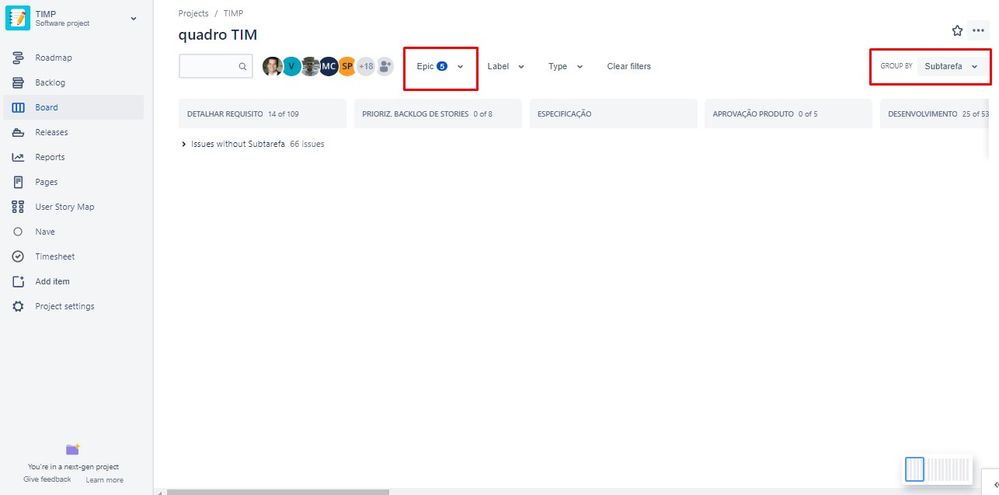This screenshot has width=999, height=495.
Task: Click the Project settings gear icon
Action: (x=18, y=306)
